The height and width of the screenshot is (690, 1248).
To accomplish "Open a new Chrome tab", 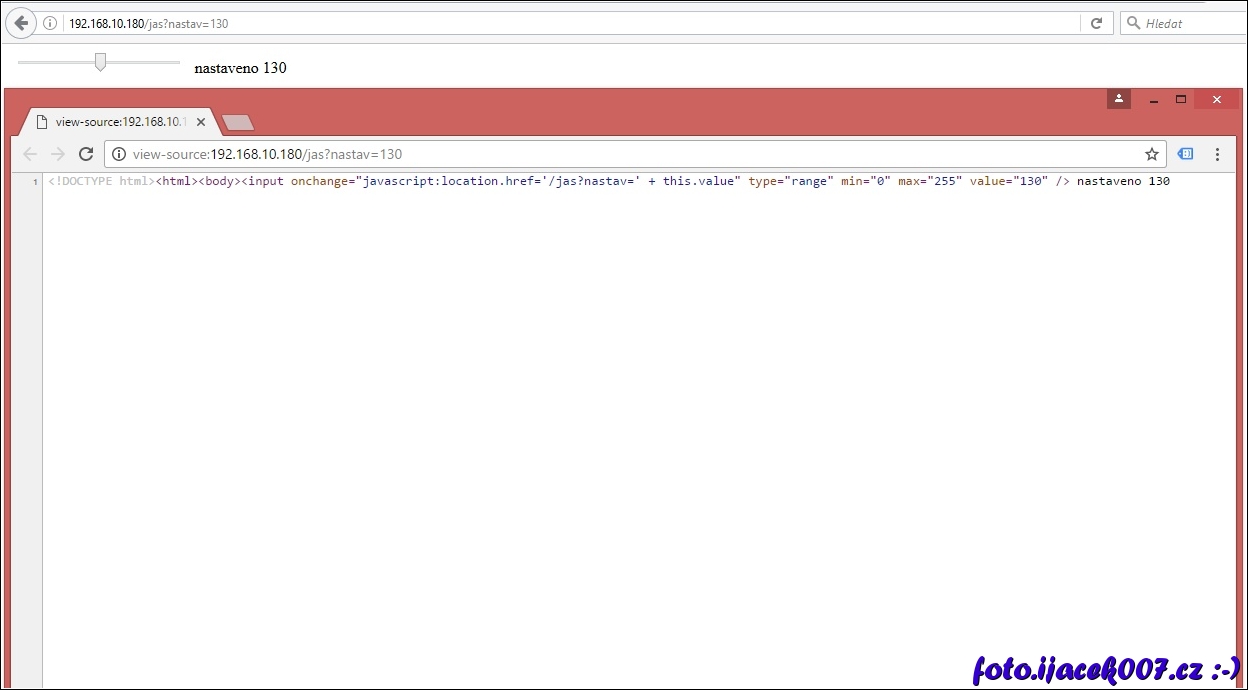I will (238, 122).
